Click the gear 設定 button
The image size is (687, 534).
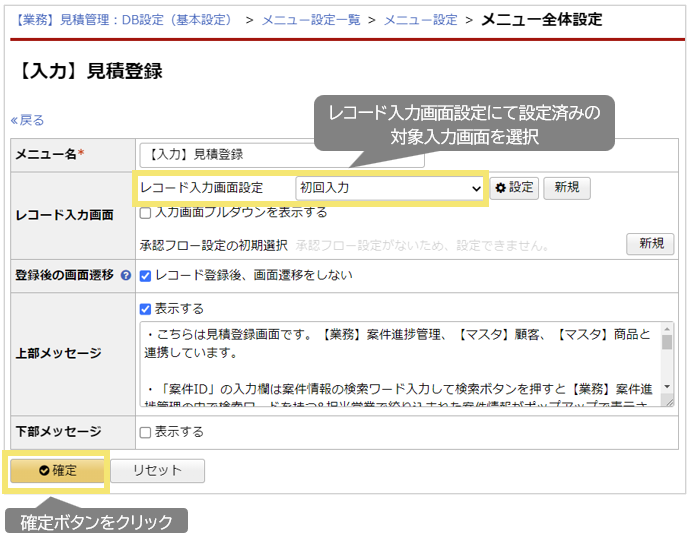(514, 188)
